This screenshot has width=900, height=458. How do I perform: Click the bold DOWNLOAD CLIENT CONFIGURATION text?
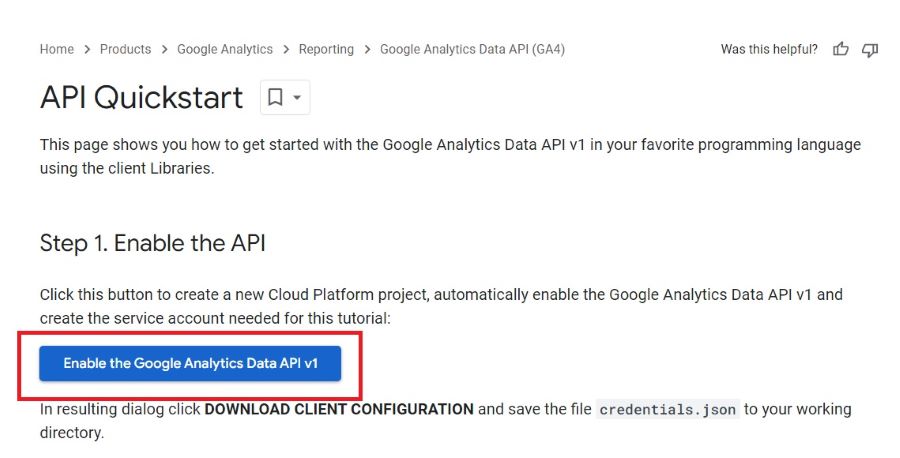pyautogui.click(x=339, y=409)
